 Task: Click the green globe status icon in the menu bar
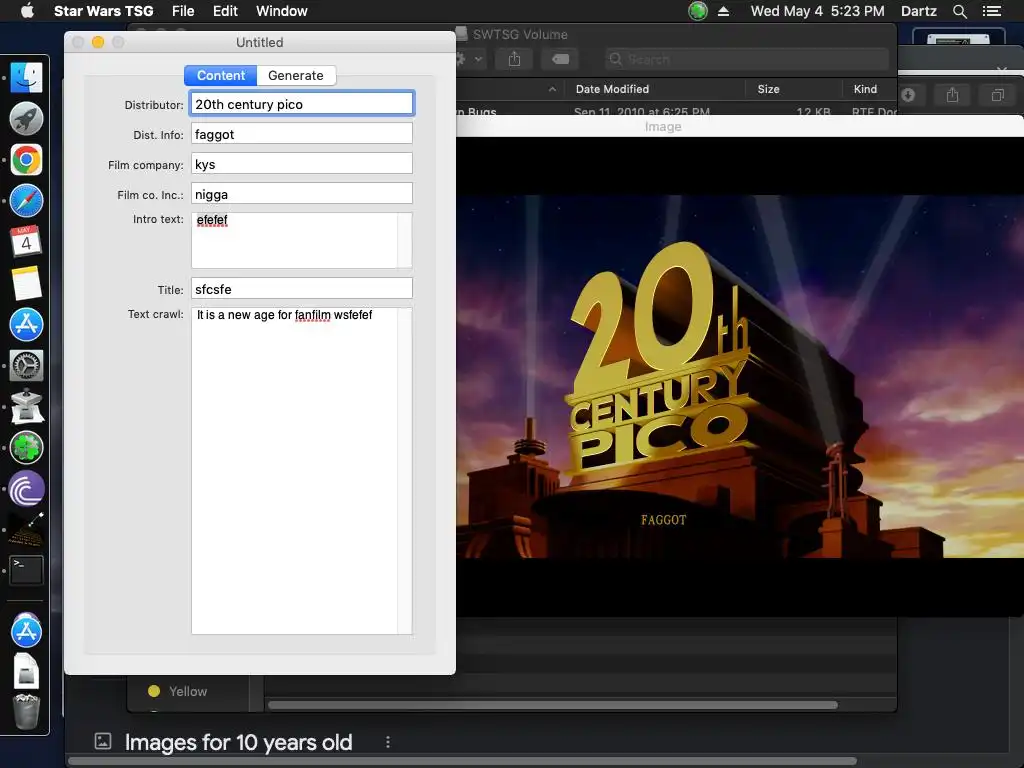(x=698, y=10)
